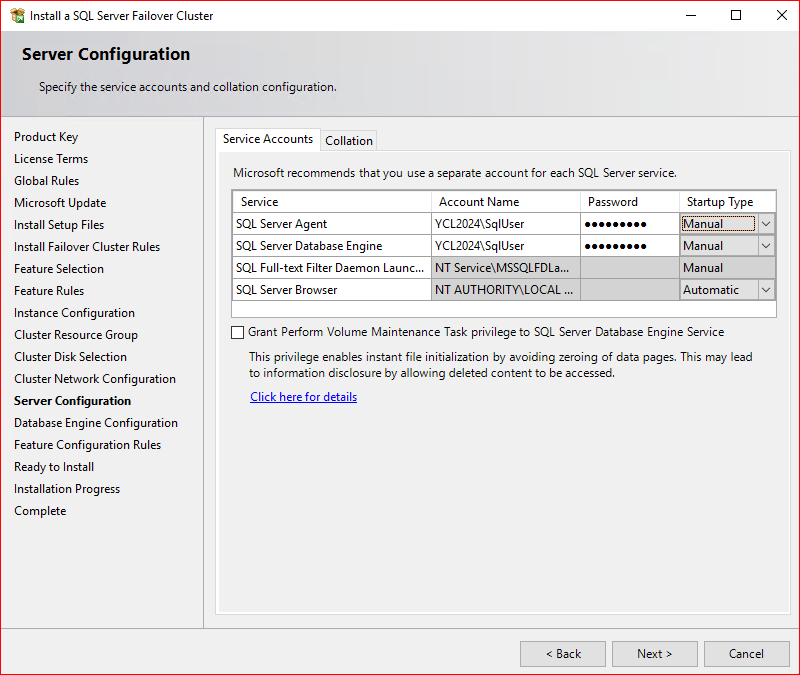Maximize the installer window
Viewport: 800px width, 675px height.
point(736,15)
